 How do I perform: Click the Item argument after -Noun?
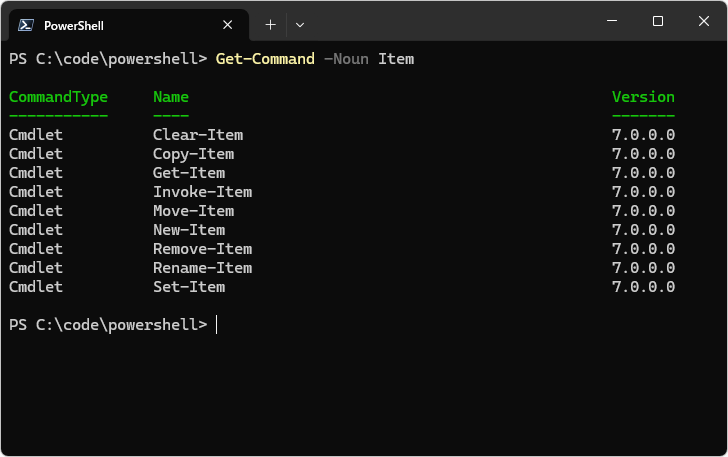click(x=396, y=59)
